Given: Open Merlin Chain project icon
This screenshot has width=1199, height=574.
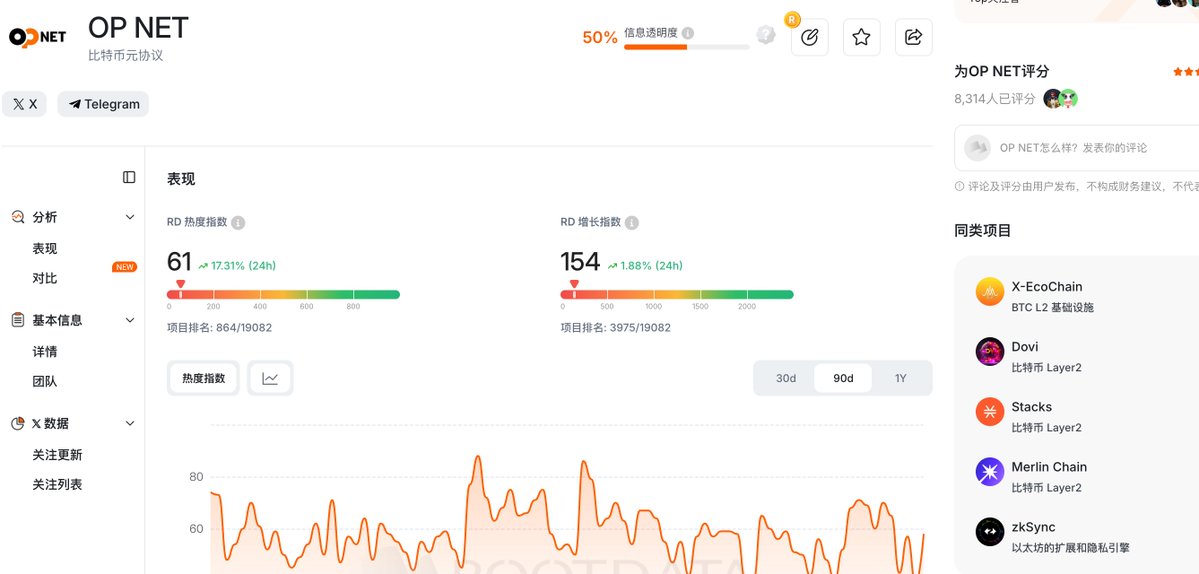Looking at the screenshot, I should tap(989, 472).
